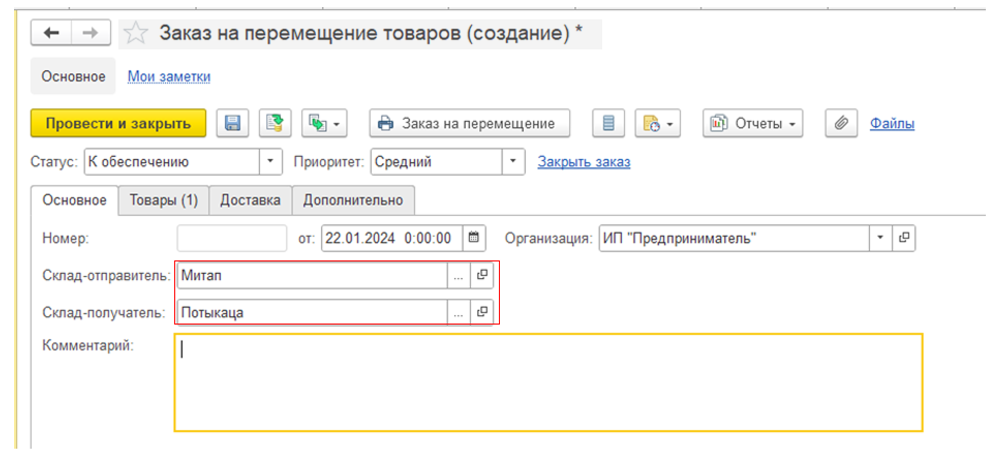
Task: Attach a file with the paperclip icon
Action: pyautogui.click(x=842, y=123)
